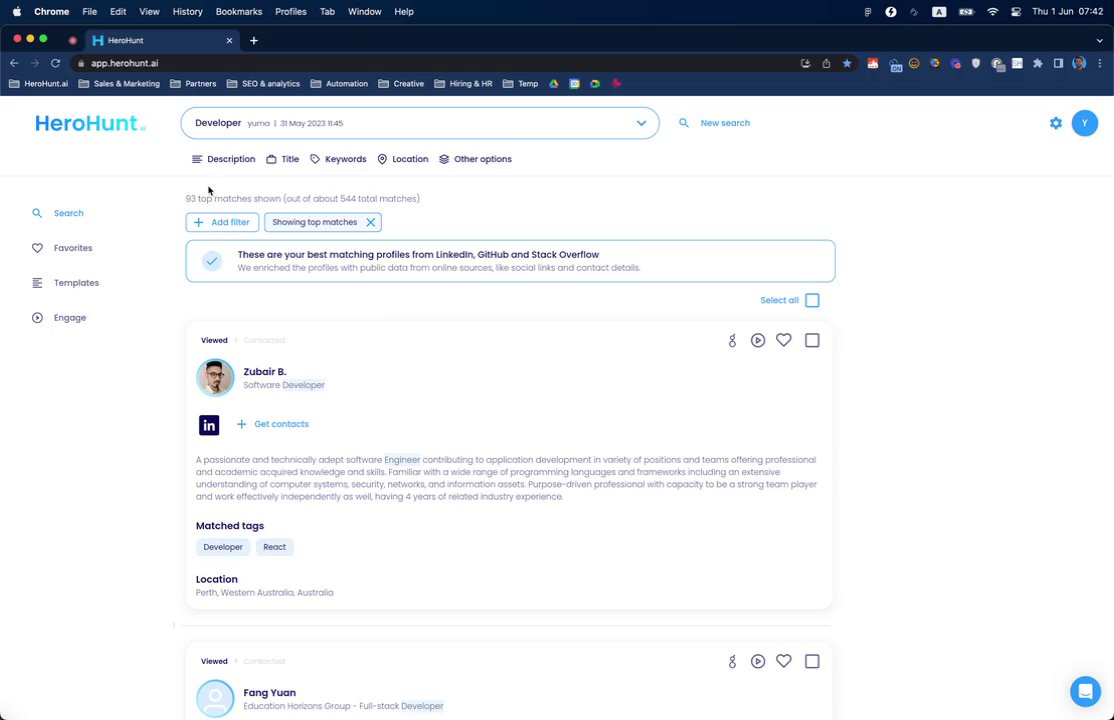Open HeroHunt.ai bookmarks folder
The height and width of the screenshot is (720, 1114).
coord(38,84)
